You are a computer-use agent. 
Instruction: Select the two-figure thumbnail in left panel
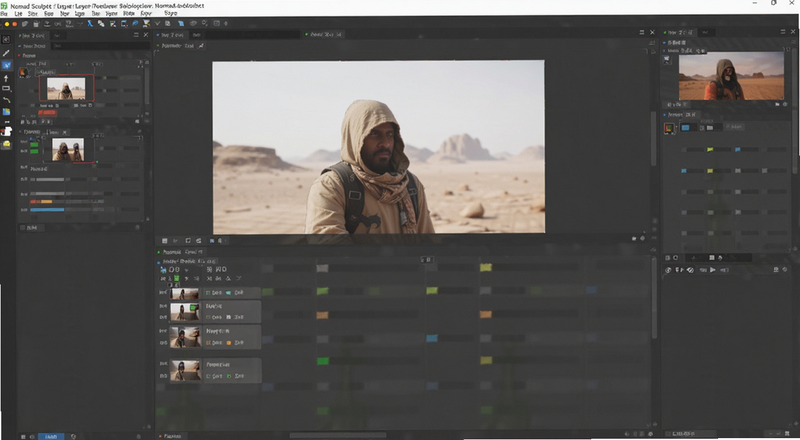click(68, 150)
